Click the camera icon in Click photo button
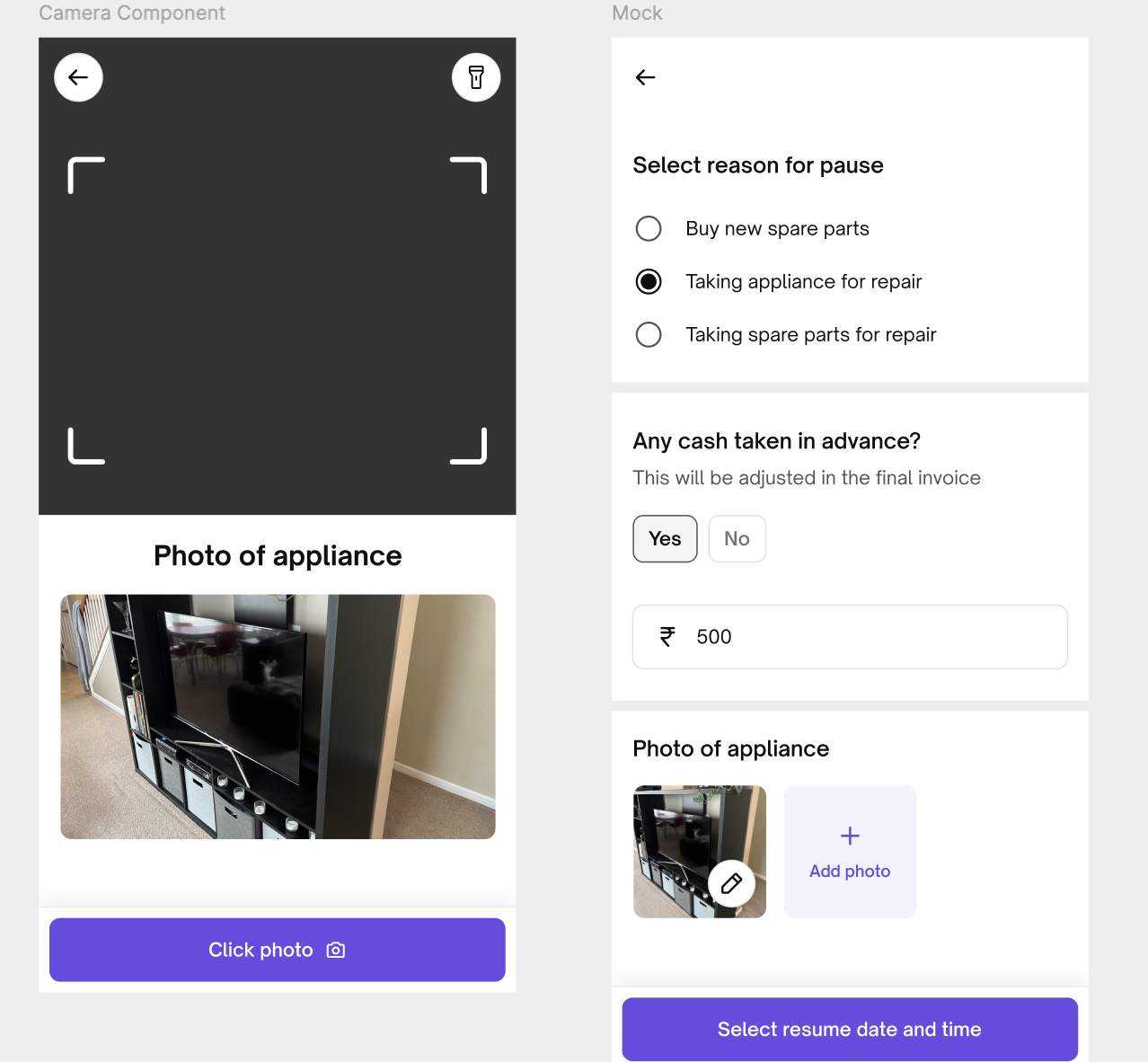This screenshot has width=1148, height=1062. [x=336, y=950]
